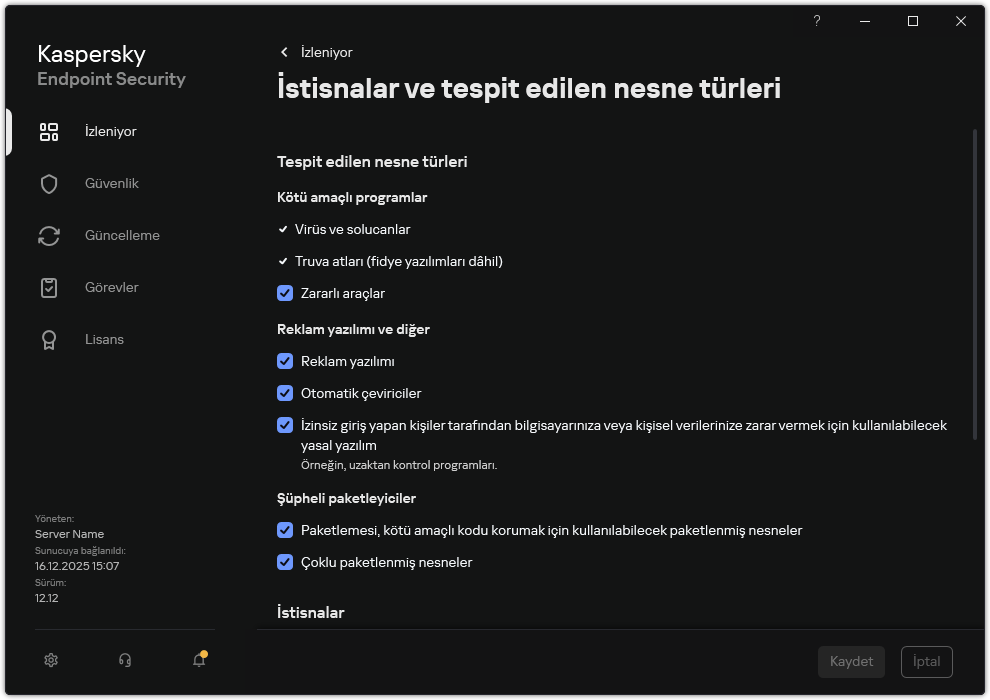Open the Lisans key icon
The image size is (990, 700).
[x=49, y=339]
